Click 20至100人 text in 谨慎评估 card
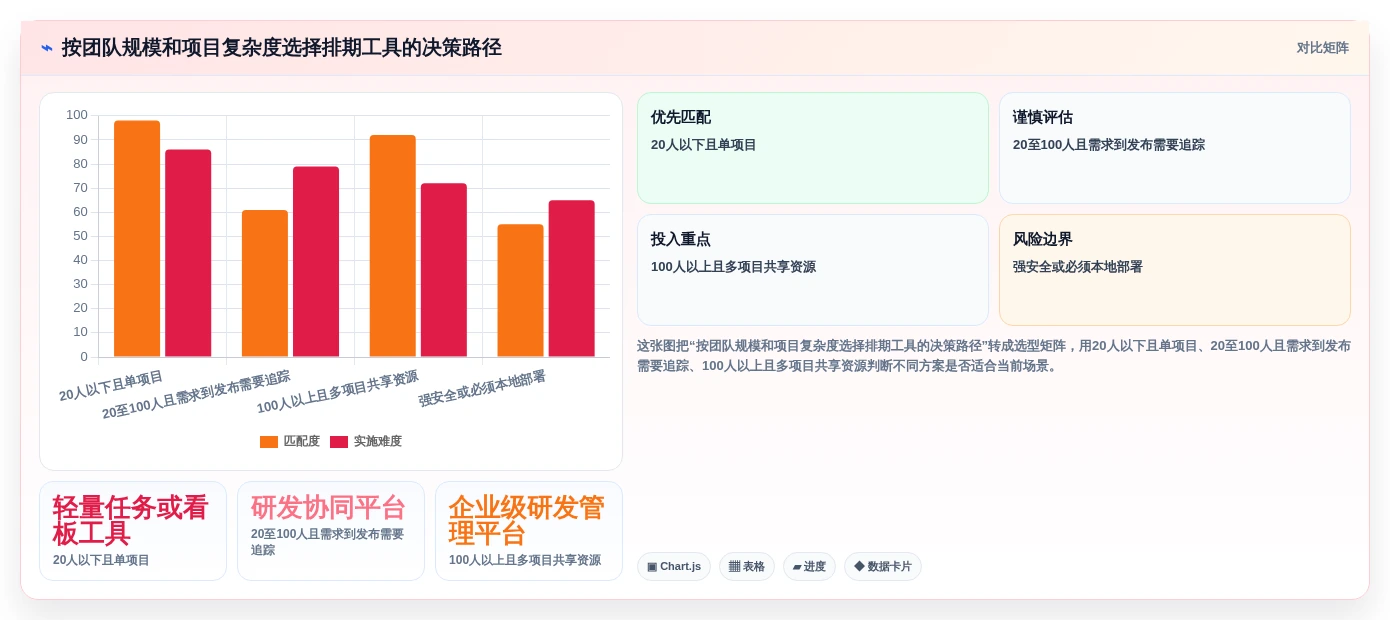The image size is (1390, 620). click(1109, 145)
